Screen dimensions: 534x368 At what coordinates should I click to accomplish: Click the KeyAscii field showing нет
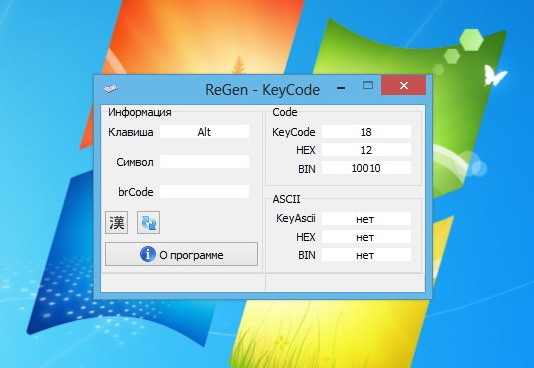[366, 219]
